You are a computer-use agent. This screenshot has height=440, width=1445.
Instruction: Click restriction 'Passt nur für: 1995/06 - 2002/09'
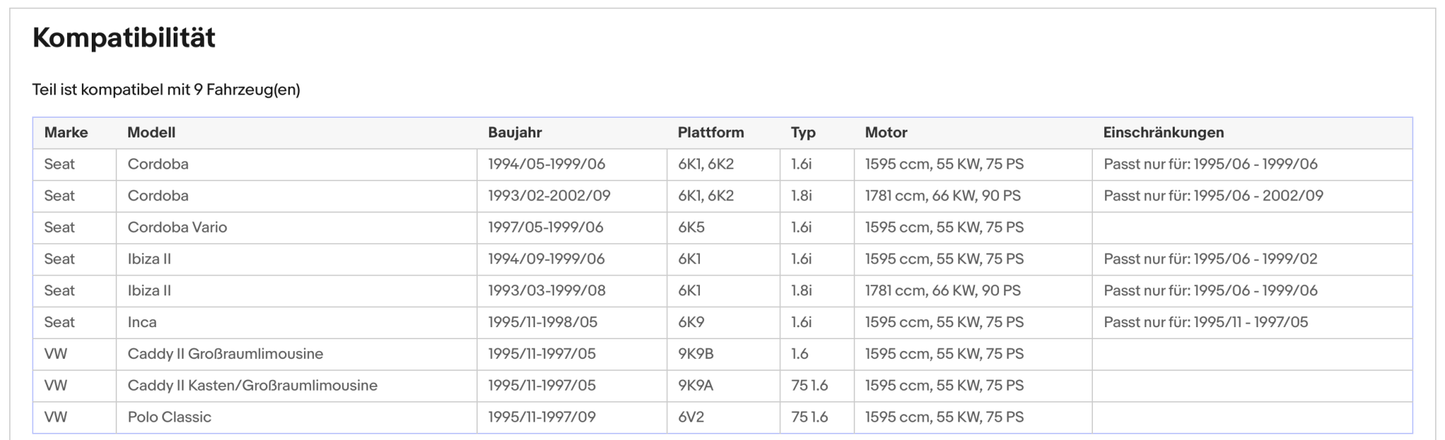point(1213,196)
